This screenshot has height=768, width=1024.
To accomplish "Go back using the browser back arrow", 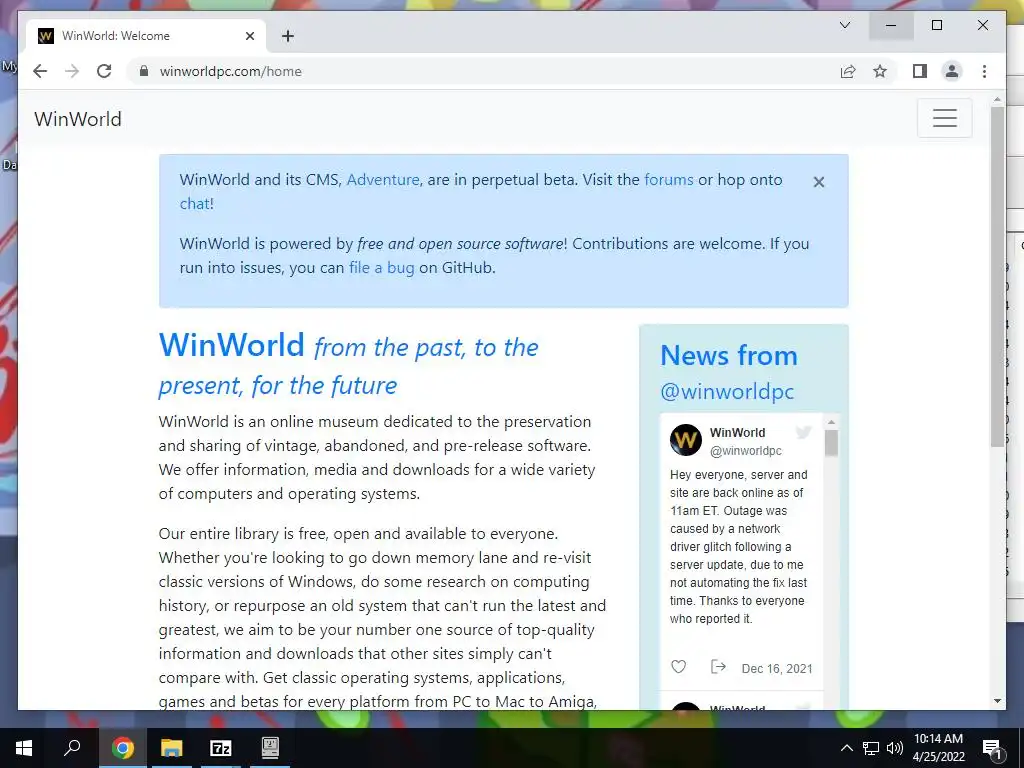I will [40, 71].
